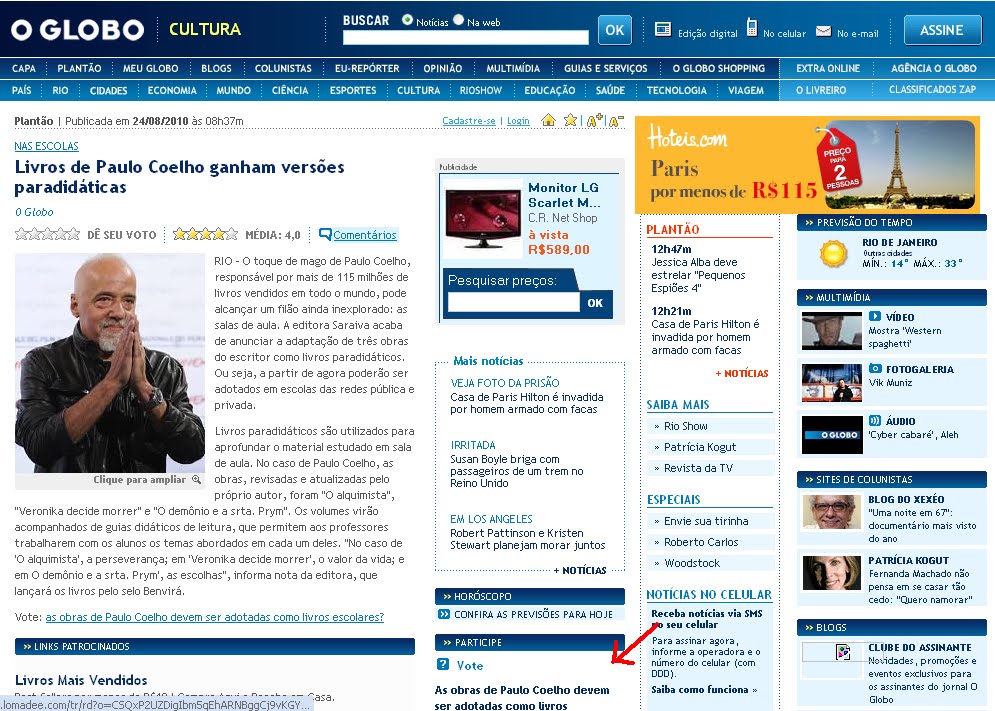Click the Buscar search input field

(x=466, y=37)
